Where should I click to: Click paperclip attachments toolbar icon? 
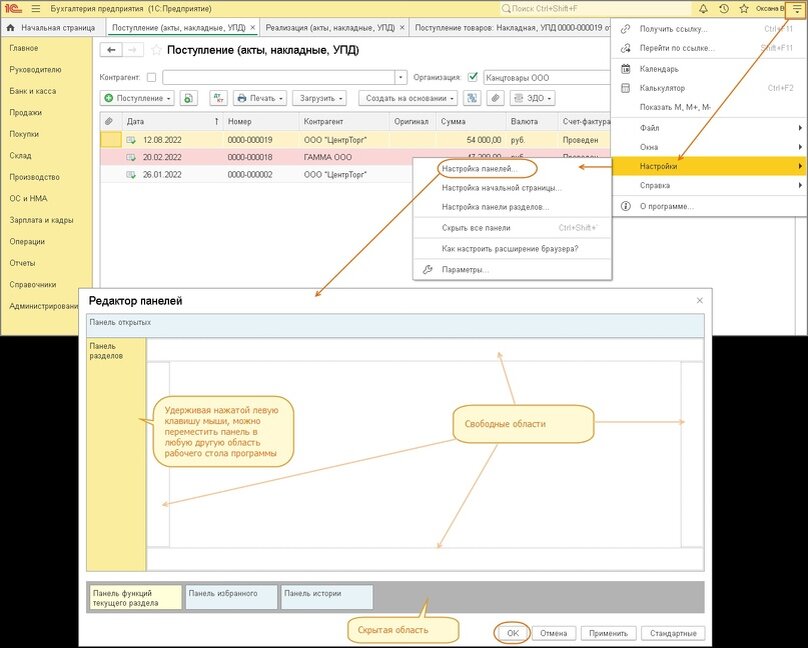click(x=495, y=98)
